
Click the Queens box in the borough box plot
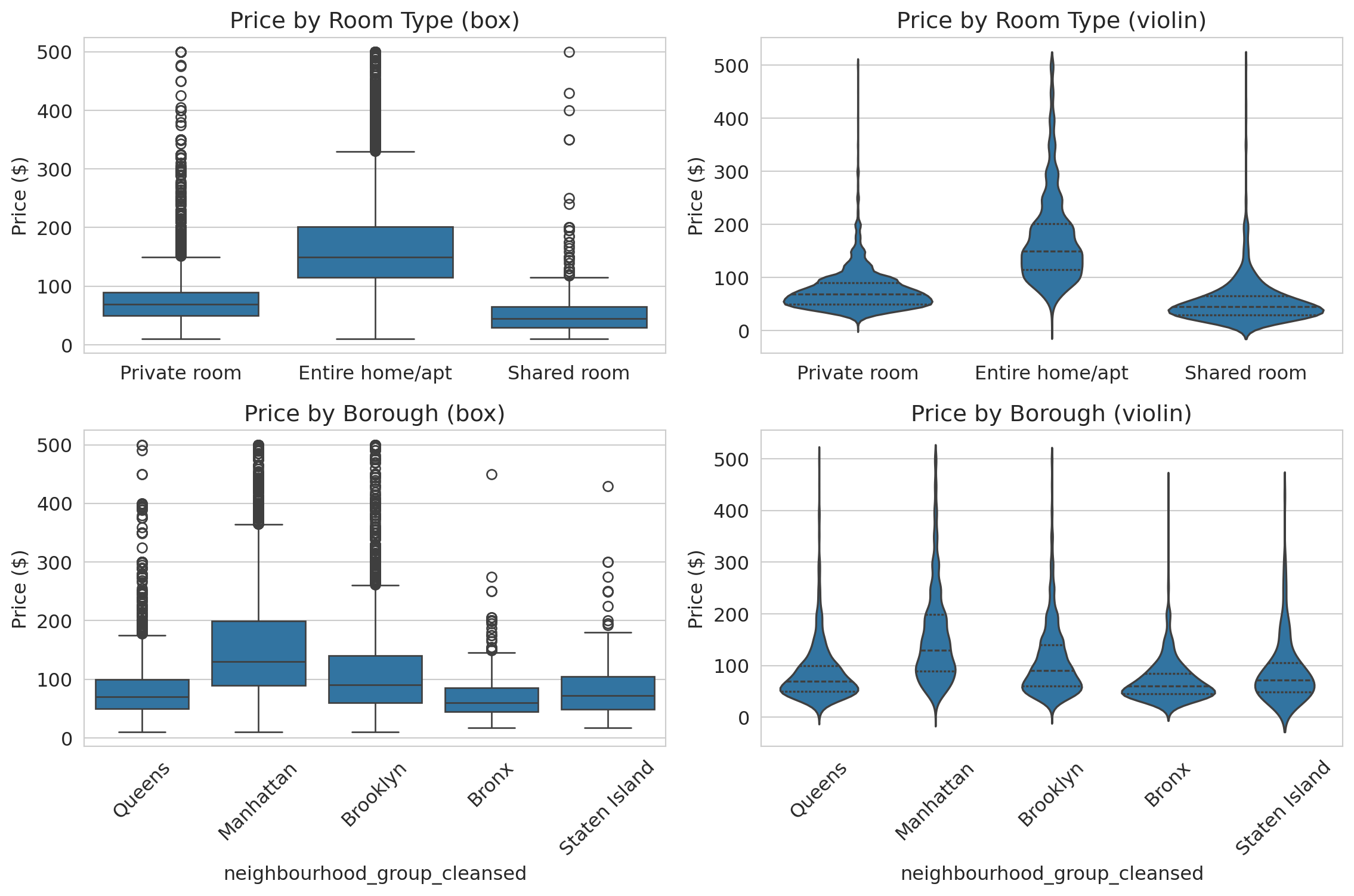[142, 694]
